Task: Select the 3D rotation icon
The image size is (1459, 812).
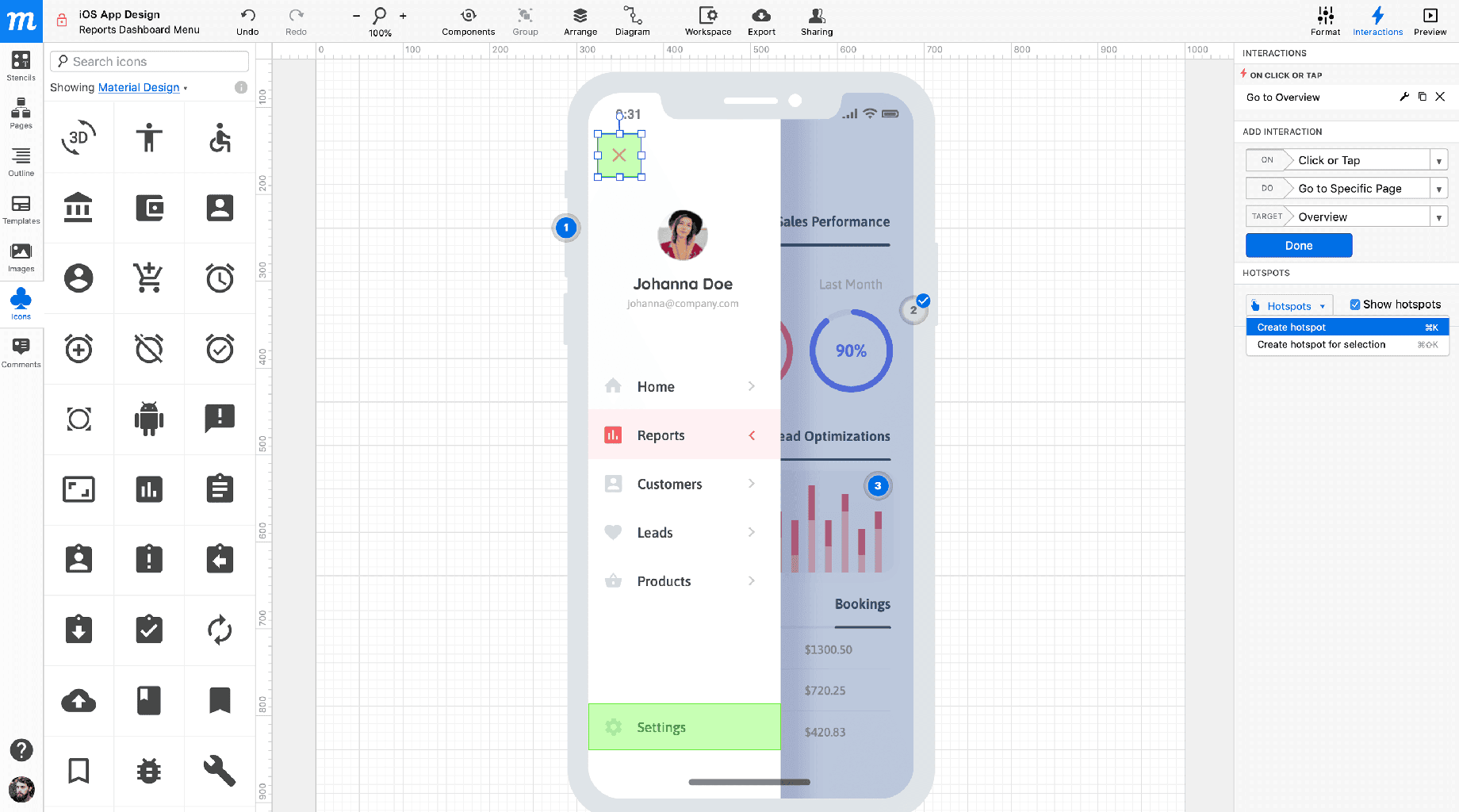Action: coord(79,138)
